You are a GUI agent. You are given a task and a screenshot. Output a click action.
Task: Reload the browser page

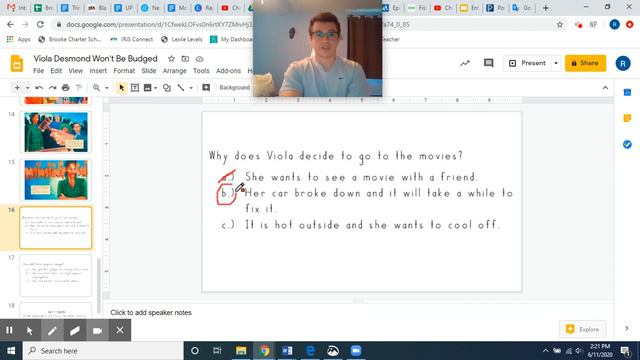(40, 24)
